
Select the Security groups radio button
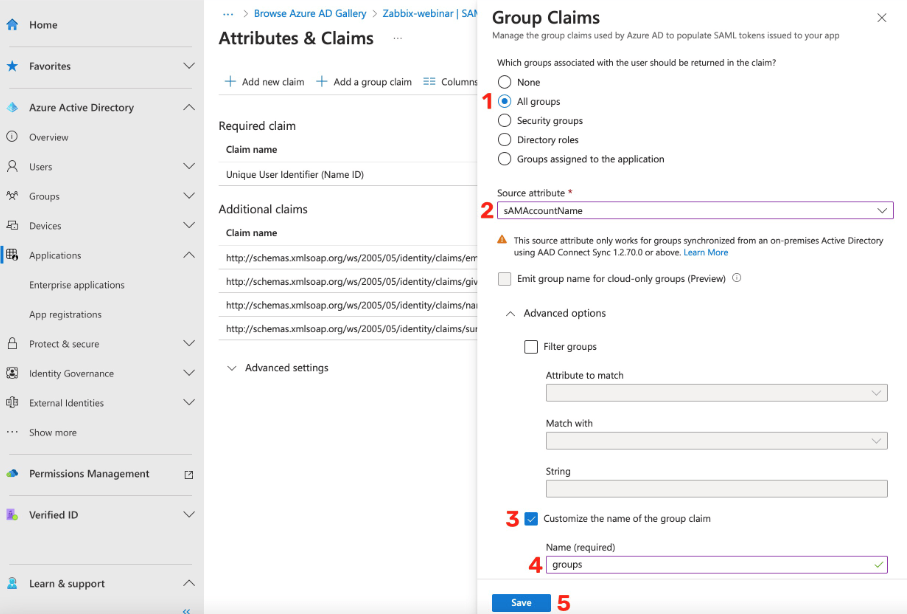click(504, 121)
